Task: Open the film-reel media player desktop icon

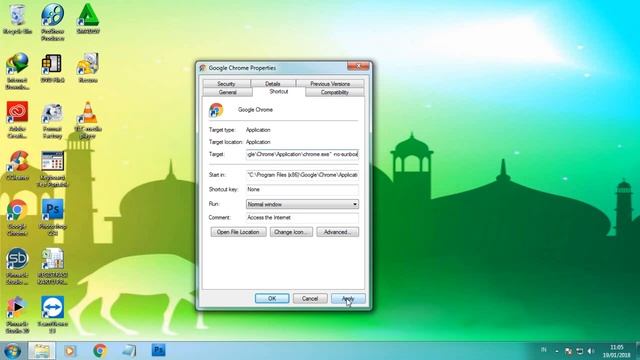Action: pyautogui.click(x=52, y=22)
